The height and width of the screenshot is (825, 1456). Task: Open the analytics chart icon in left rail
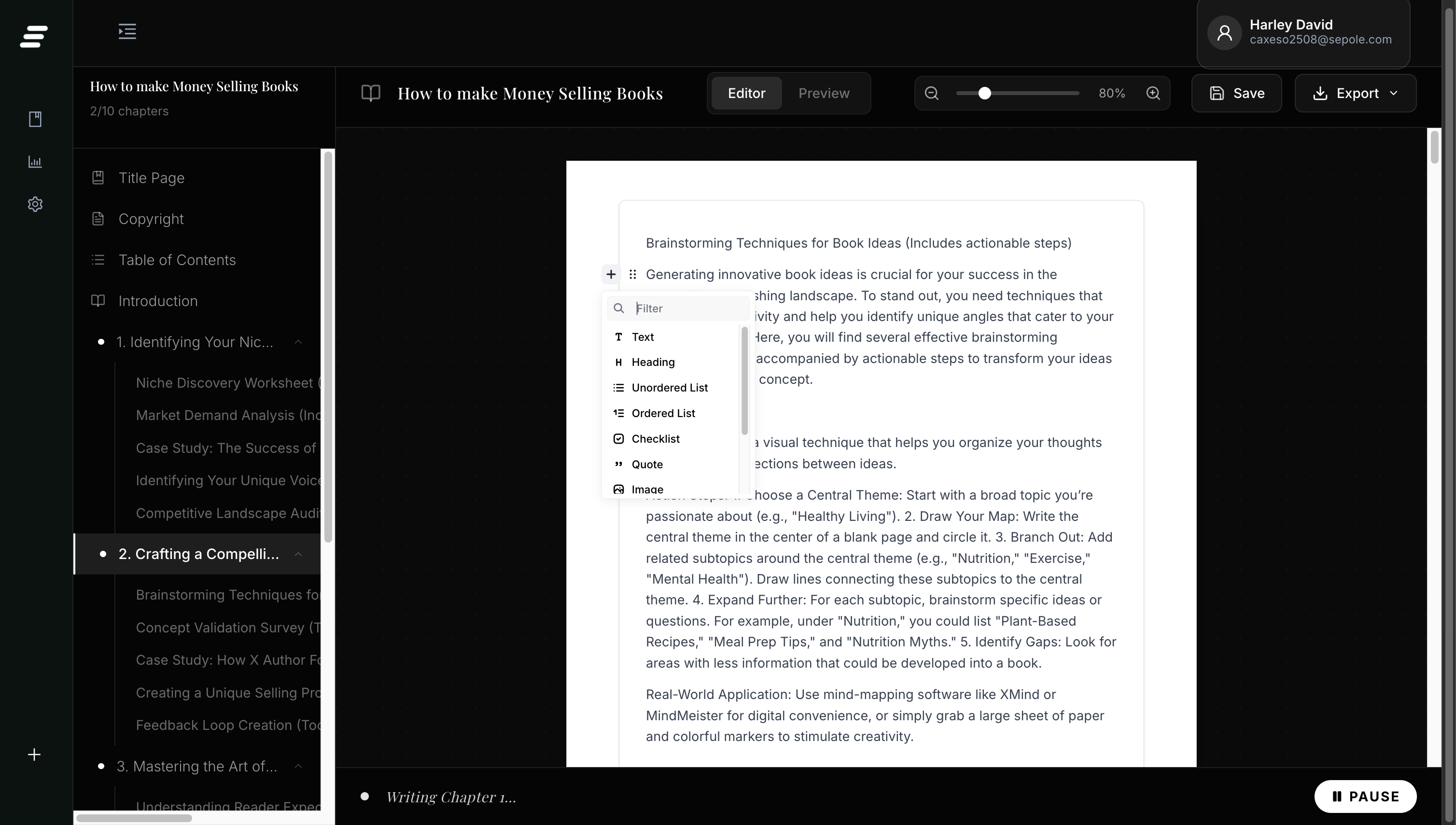[35, 162]
